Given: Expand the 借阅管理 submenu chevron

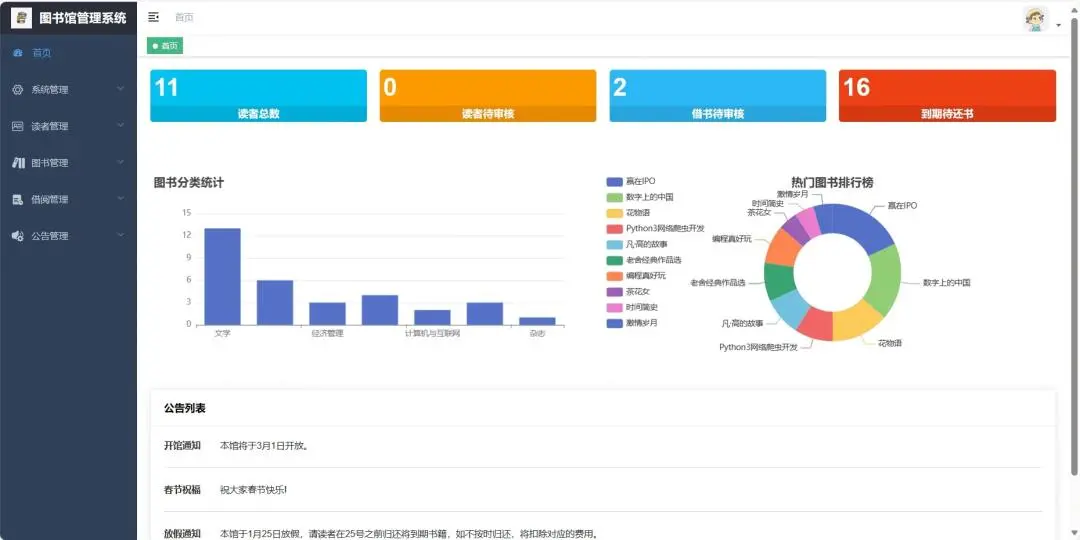Looking at the screenshot, I should tap(121, 199).
